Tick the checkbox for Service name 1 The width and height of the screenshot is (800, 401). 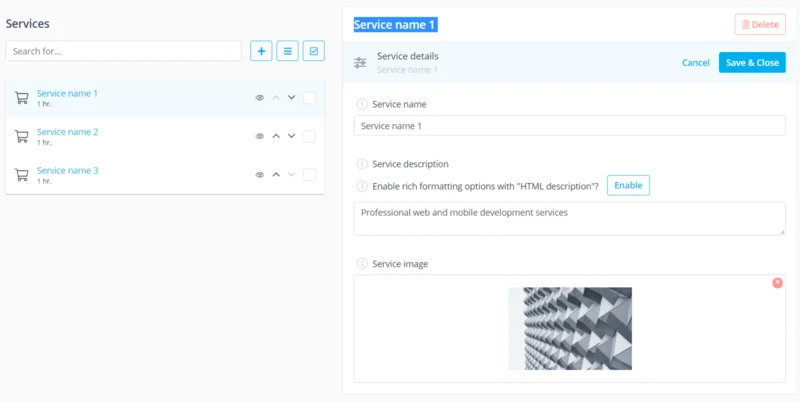pyautogui.click(x=309, y=98)
